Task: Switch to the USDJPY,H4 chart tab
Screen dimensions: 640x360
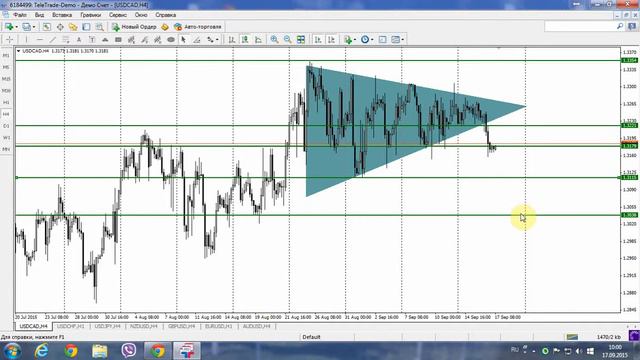Action: point(107,327)
